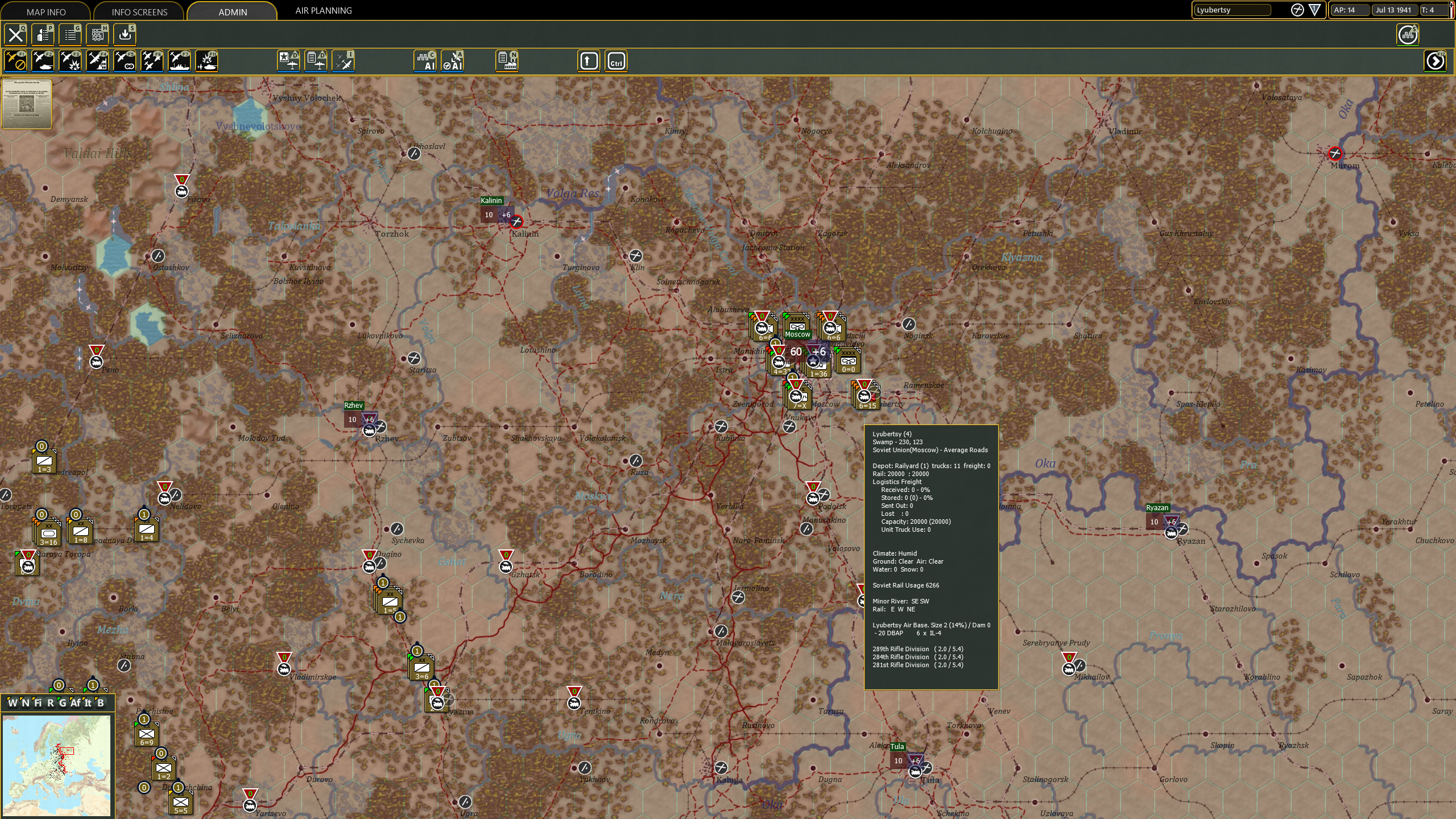This screenshot has width=1456, height=819.
Task: Click the triangle depot icon in top bar
Action: [1314, 10]
